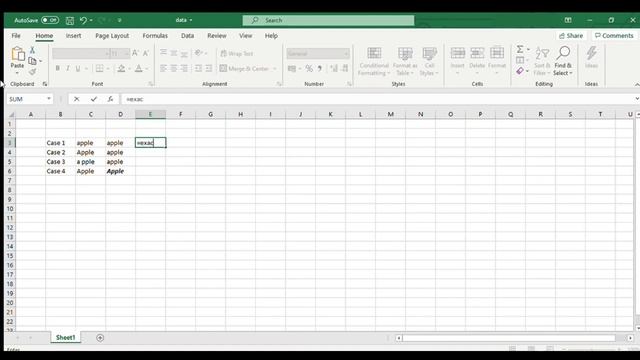Image resolution: width=640 pixels, height=360 pixels.
Task: Select the Sheet1 tab
Action: pyautogui.click(x=66, y=338)
